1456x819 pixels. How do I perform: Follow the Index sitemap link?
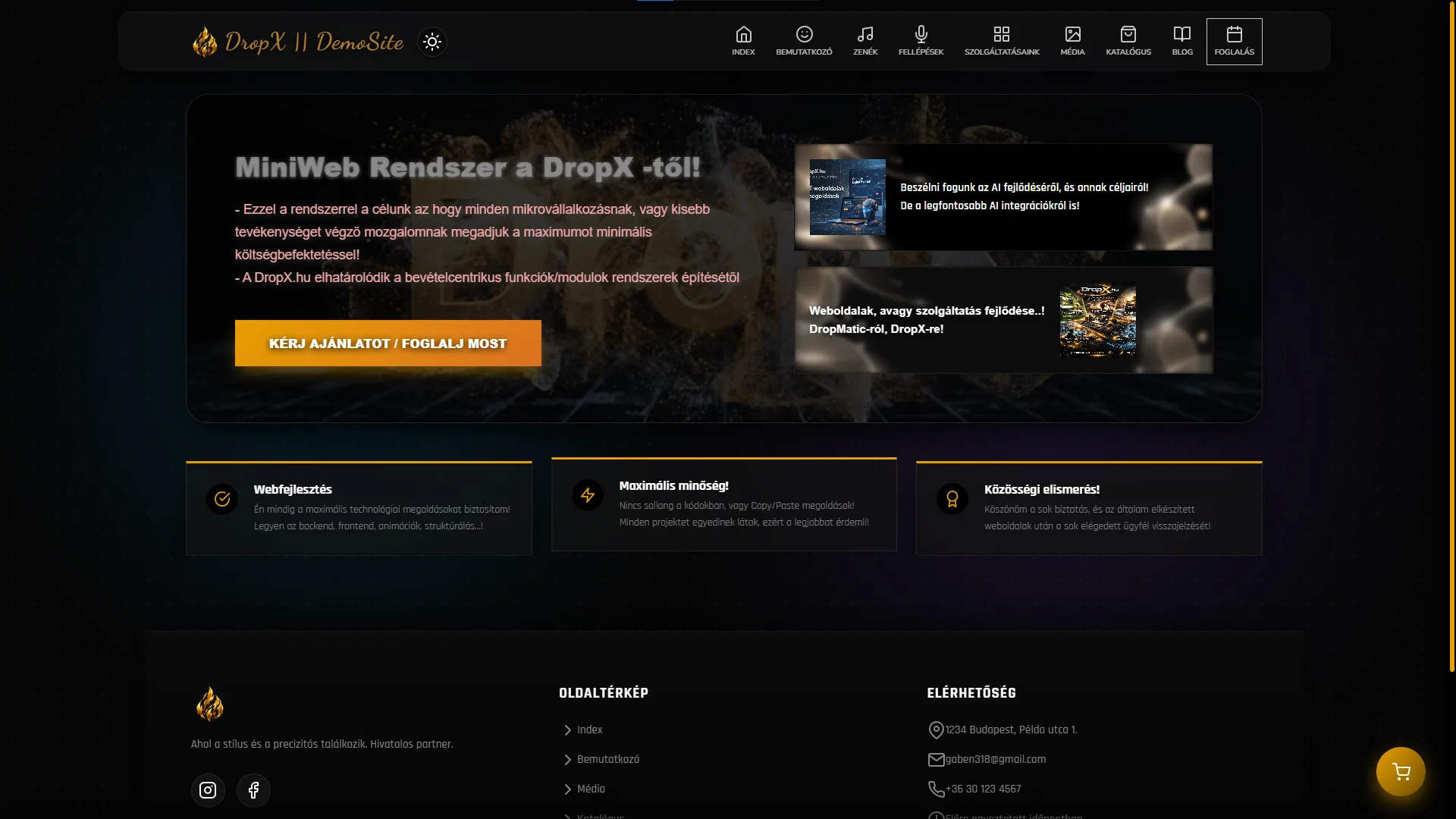point(589,730)
